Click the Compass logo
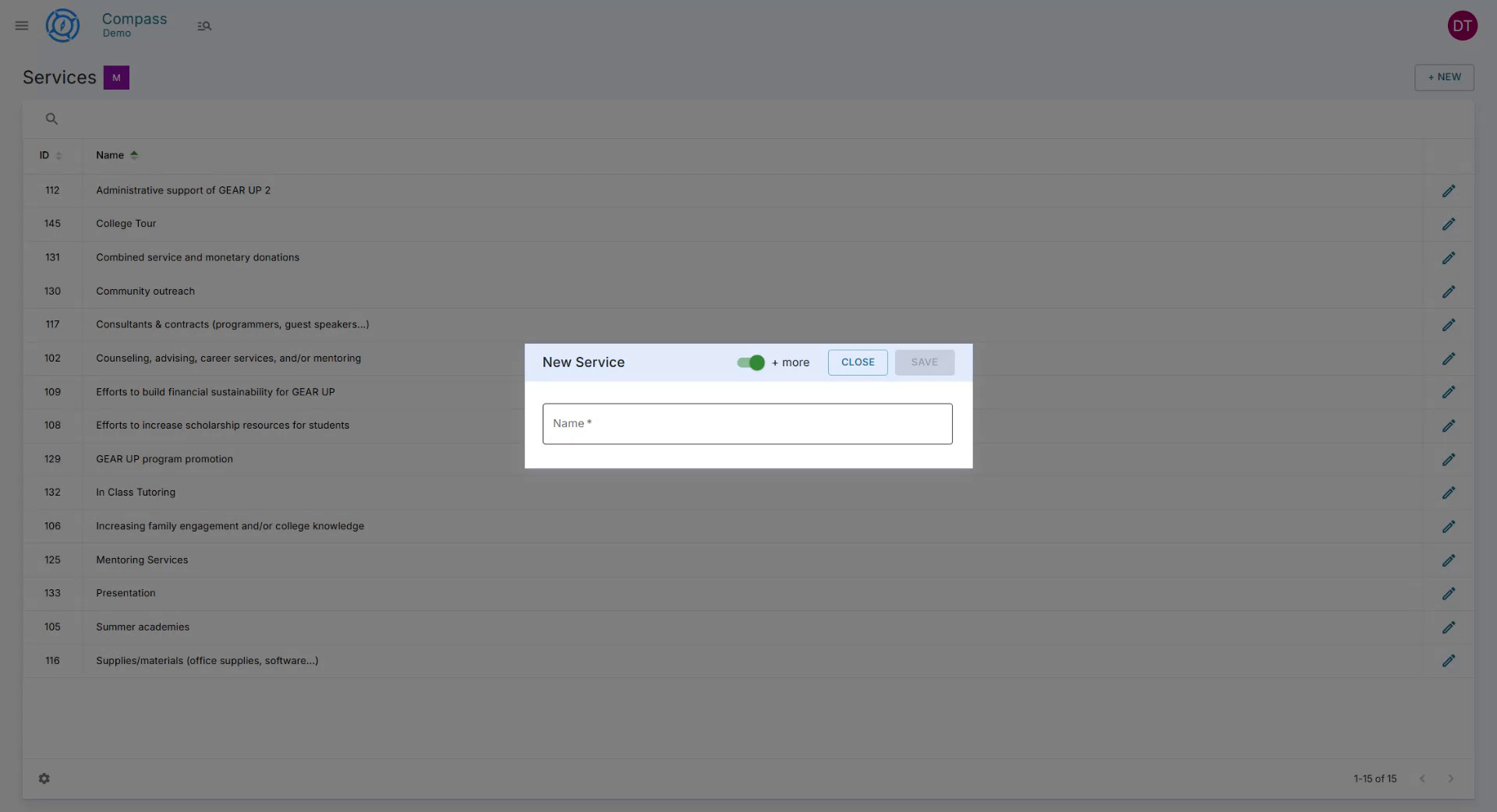 pos(62,25)
